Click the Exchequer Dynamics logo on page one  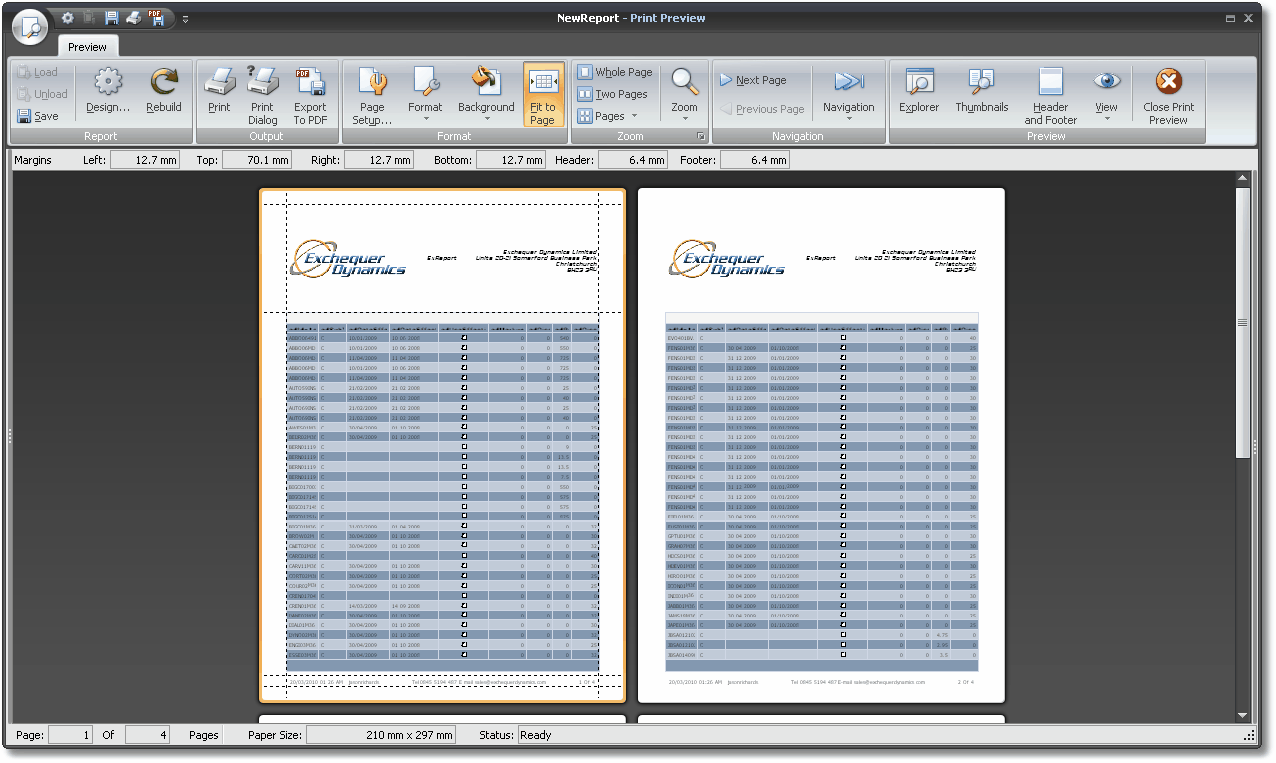[x=348, y=258]
